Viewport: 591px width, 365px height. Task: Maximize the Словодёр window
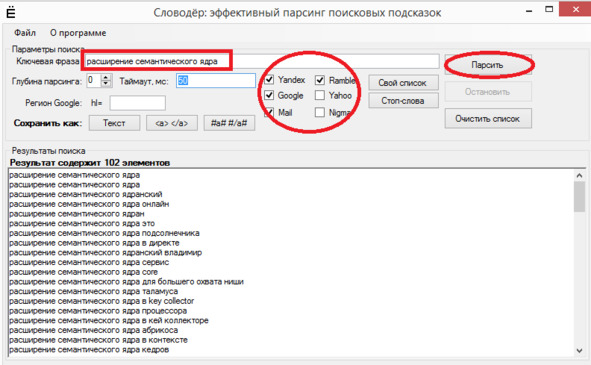click(x=549, y=10)
